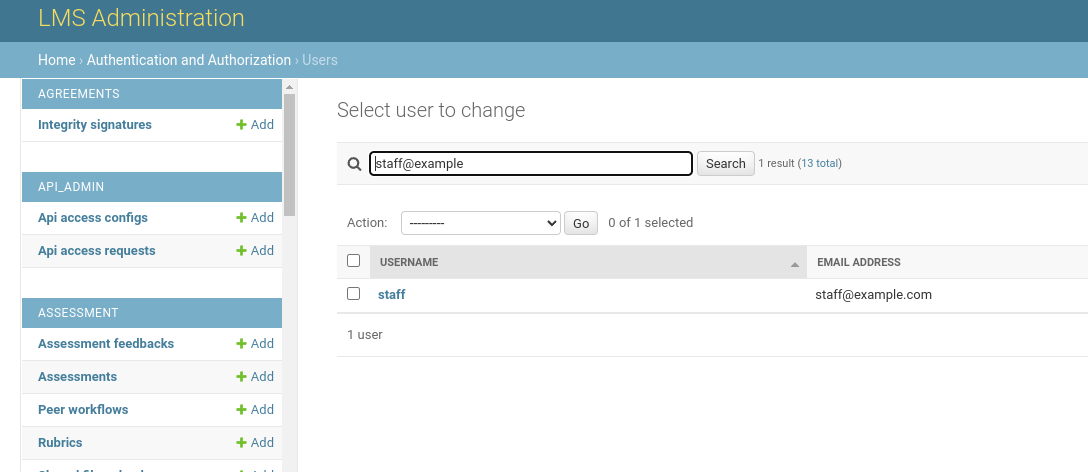1088x472 pixels.
Task: Add a new Api access config
Action: point(255,218)
